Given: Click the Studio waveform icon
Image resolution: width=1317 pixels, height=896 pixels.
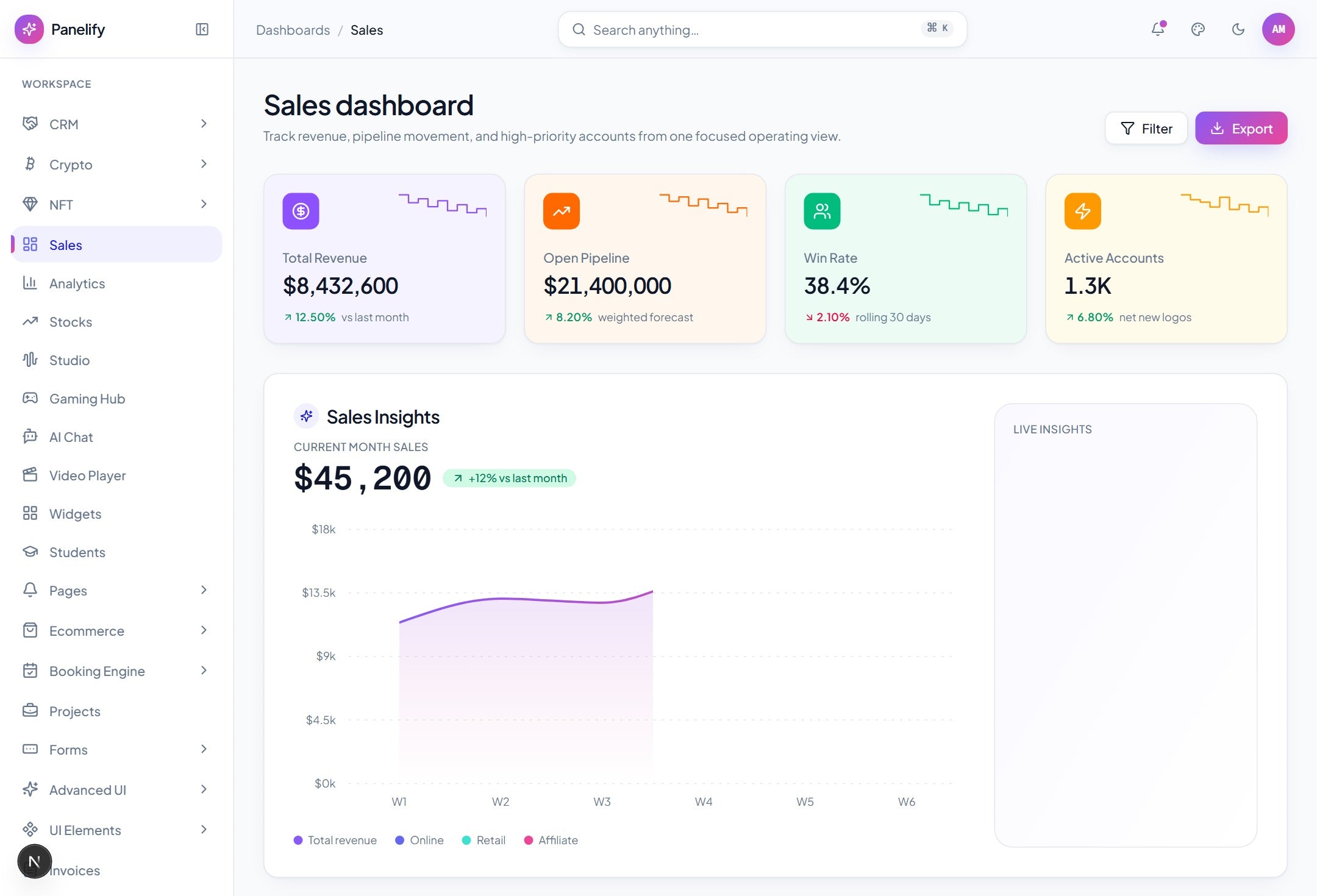Looking at the screenshot, I should (30, 360).
